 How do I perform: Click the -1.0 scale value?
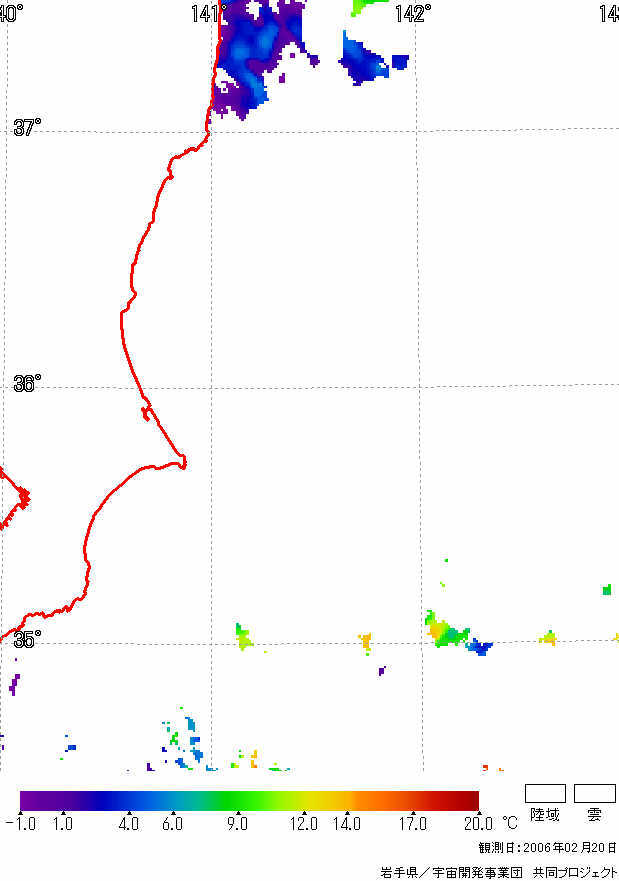coord(21,824)
